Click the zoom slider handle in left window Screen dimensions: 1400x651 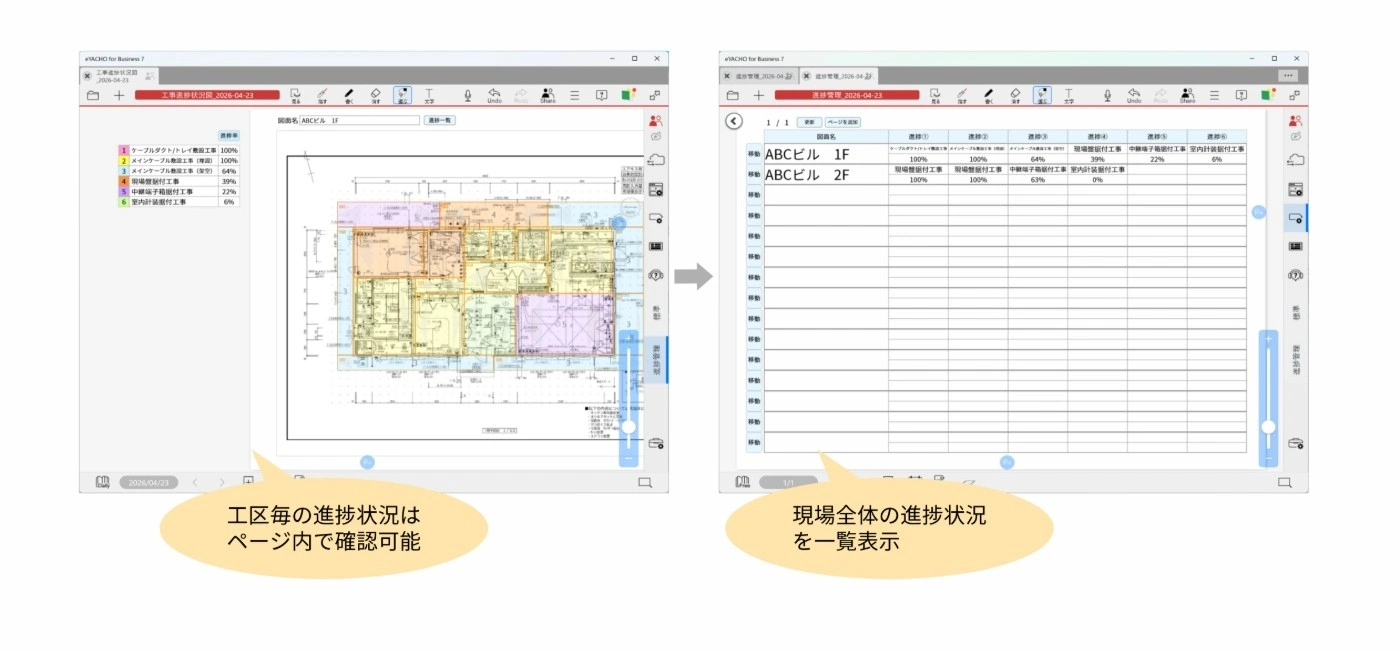[629, 426]
